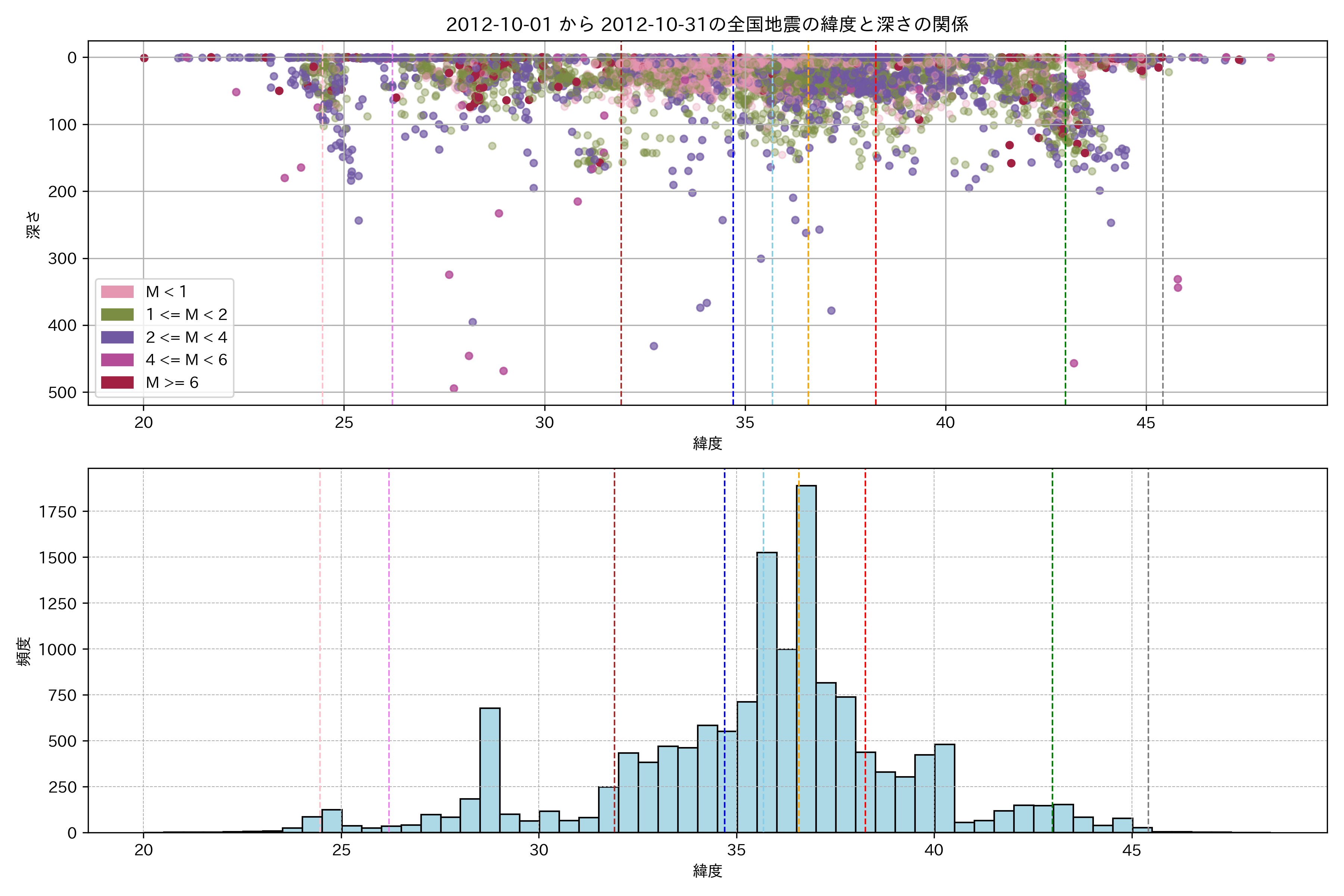Click the '緯度' x-axis label under histogram
Screen dimensions: 1344x896
click(707, 871)
